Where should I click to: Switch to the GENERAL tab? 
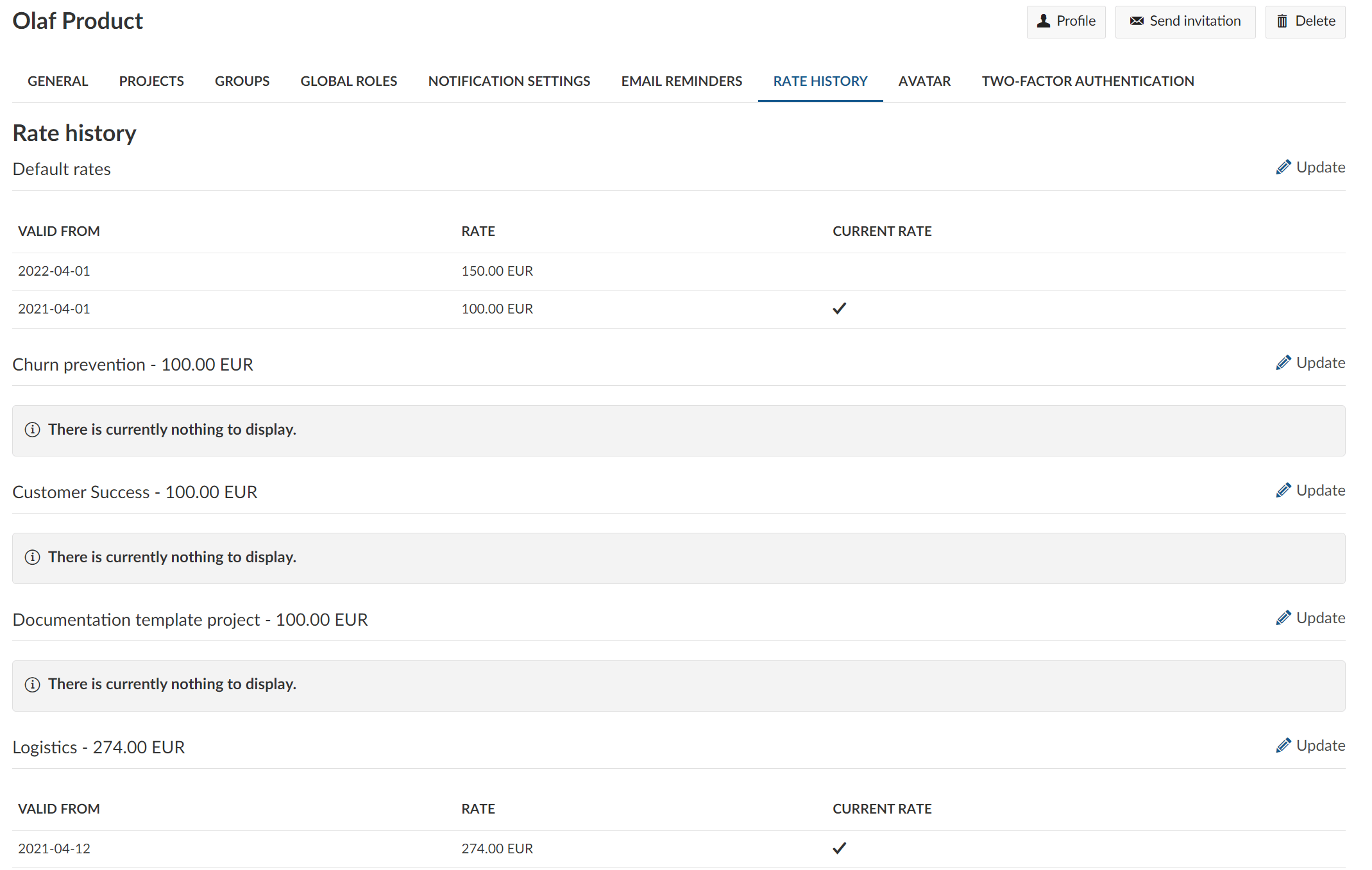[57, 82]
